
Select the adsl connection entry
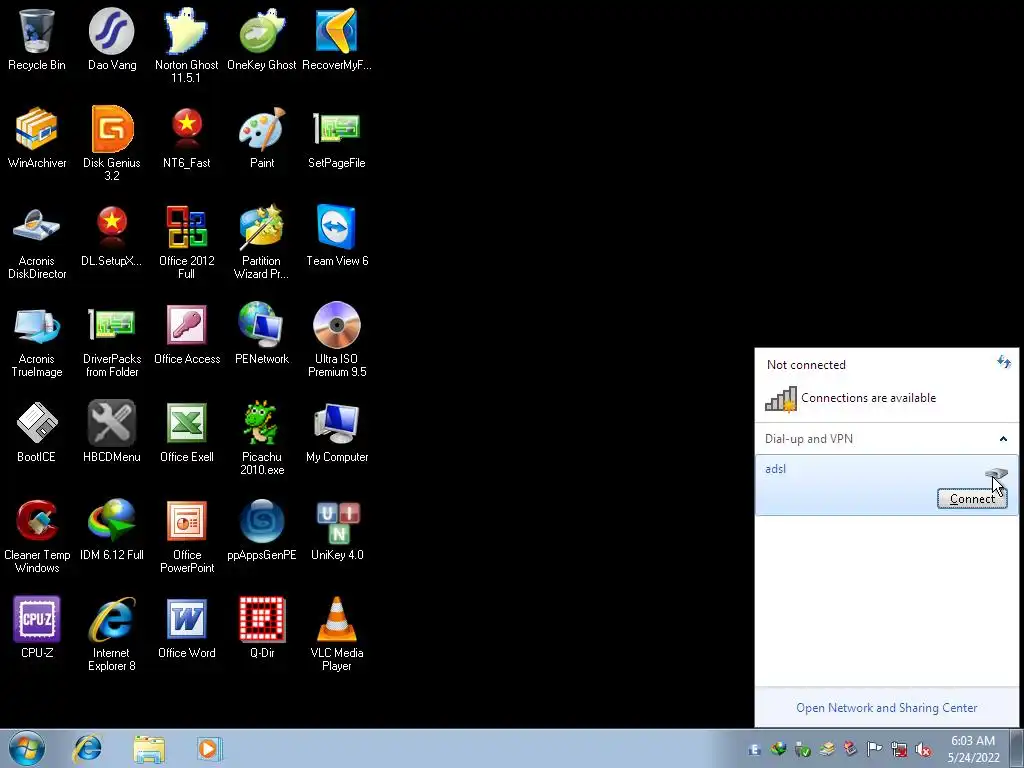point(886,485)
